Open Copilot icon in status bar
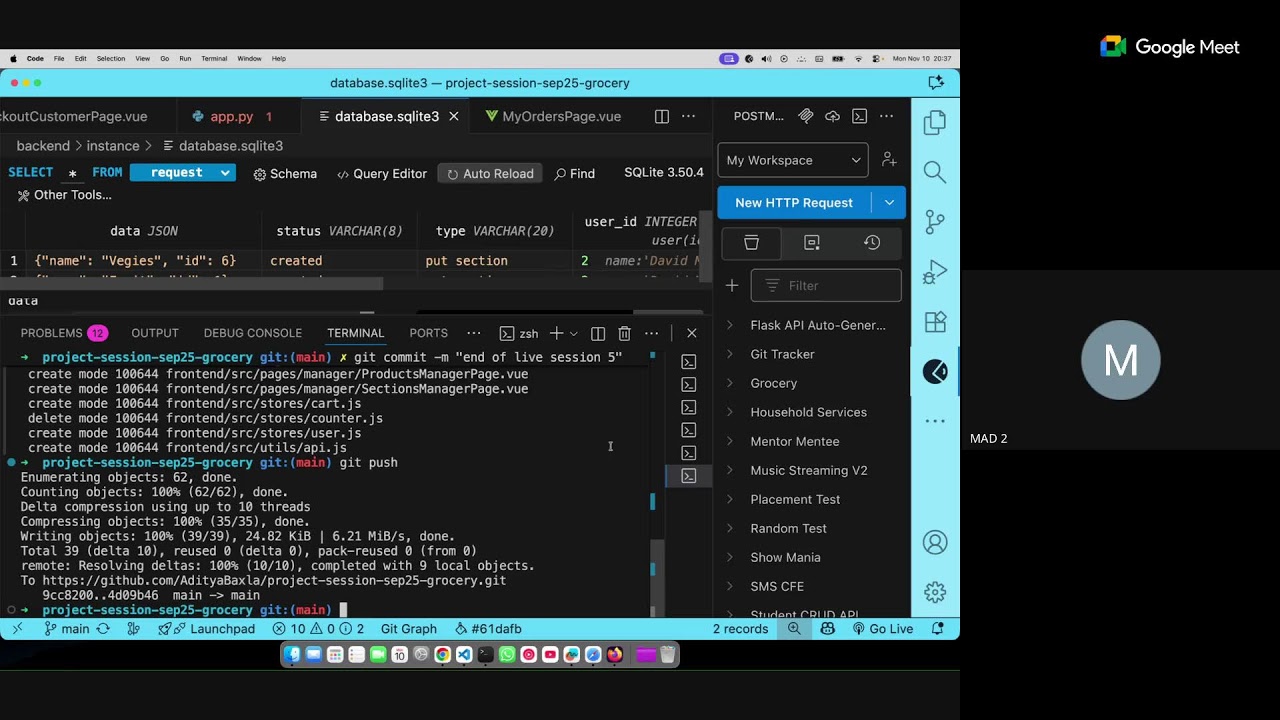Image resolution: width=1280 pixels, height=720 pixels. [828, 629]
